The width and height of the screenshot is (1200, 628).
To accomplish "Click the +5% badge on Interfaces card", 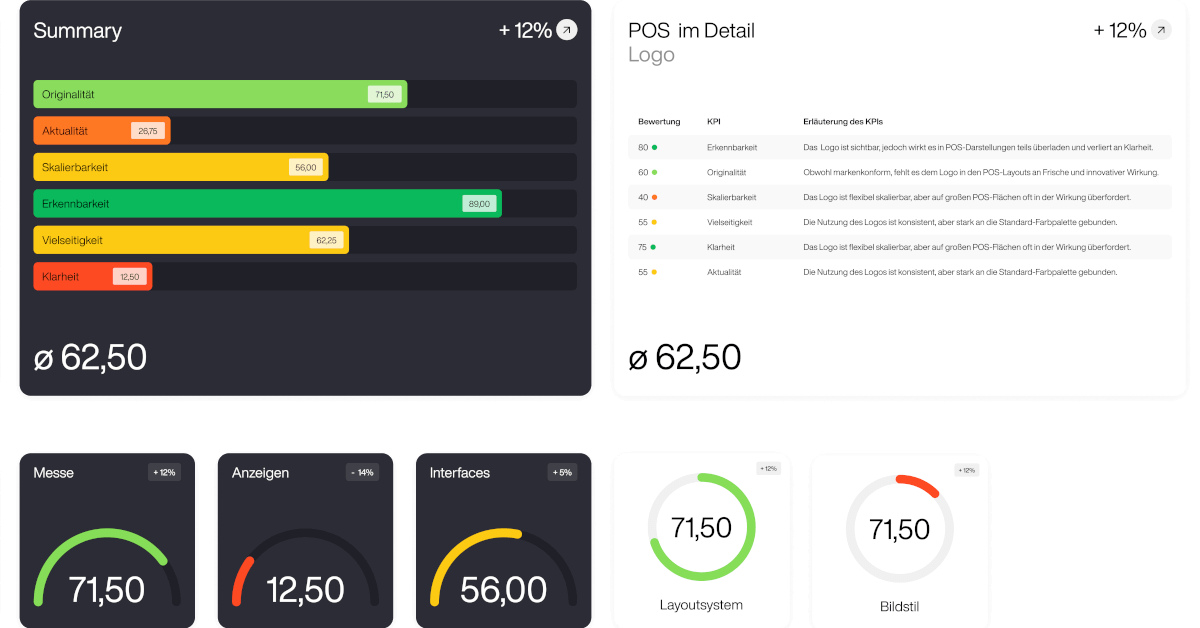I will [561, 472].
